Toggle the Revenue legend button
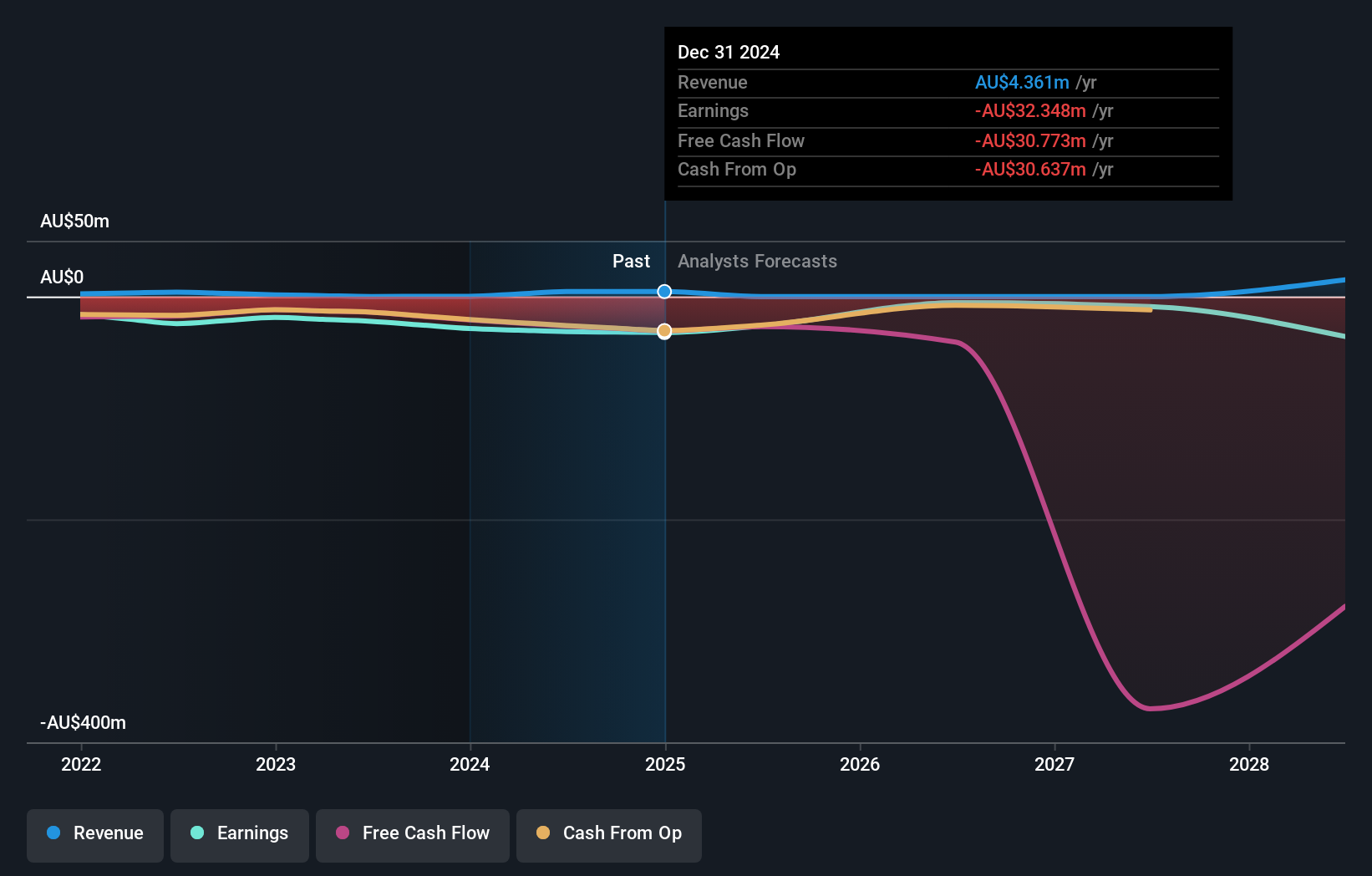The height and width of the screenshot is (876, 1372). (x=95, y=835)
